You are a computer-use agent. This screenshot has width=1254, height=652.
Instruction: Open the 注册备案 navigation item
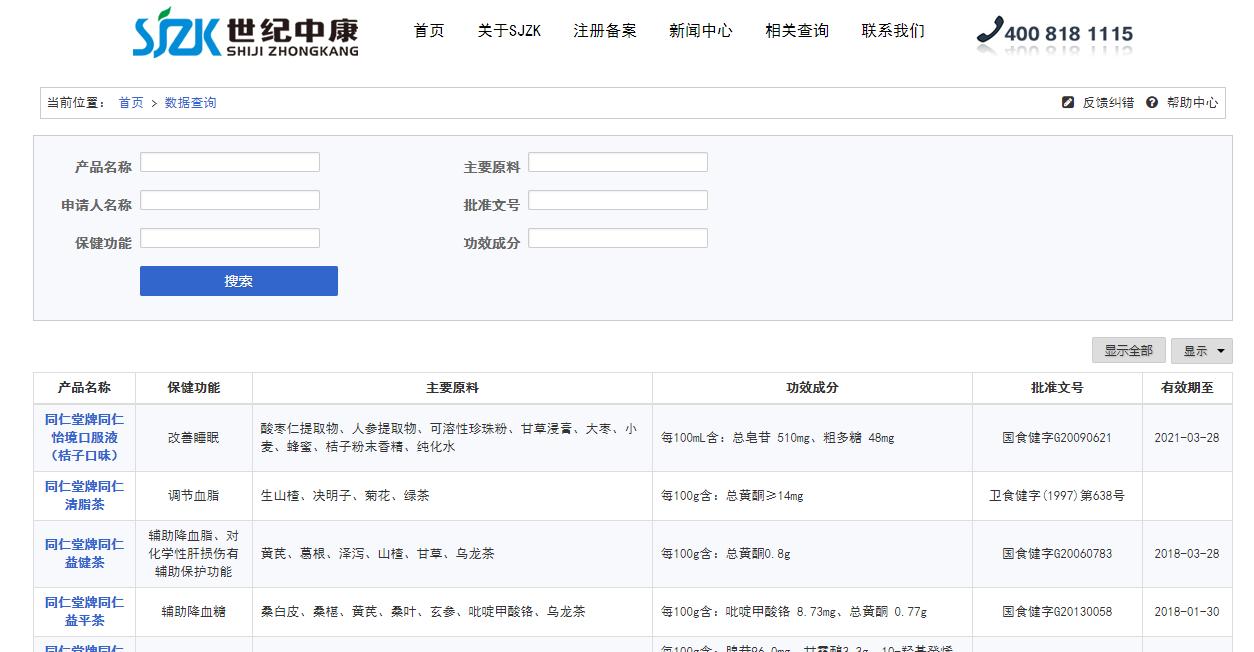605,31
